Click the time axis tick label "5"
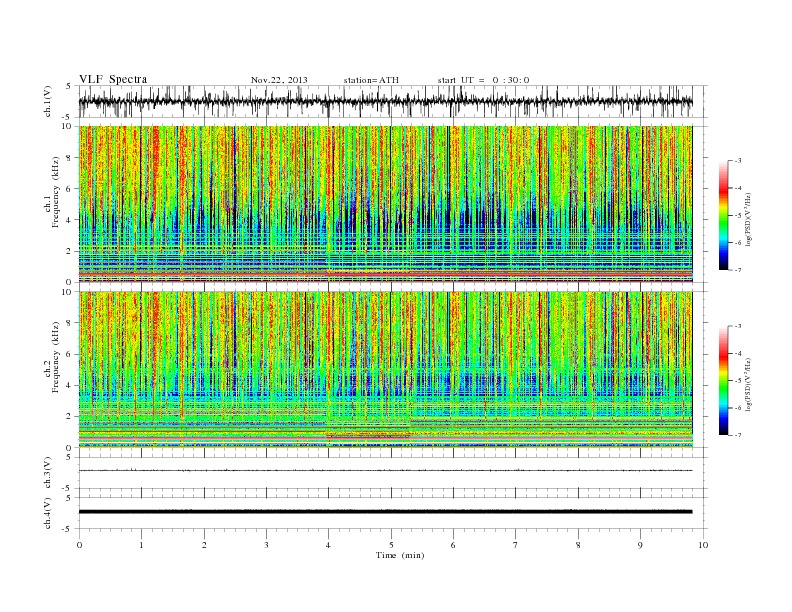This screenshot has width=792, height=612. (x=391, y=545)
